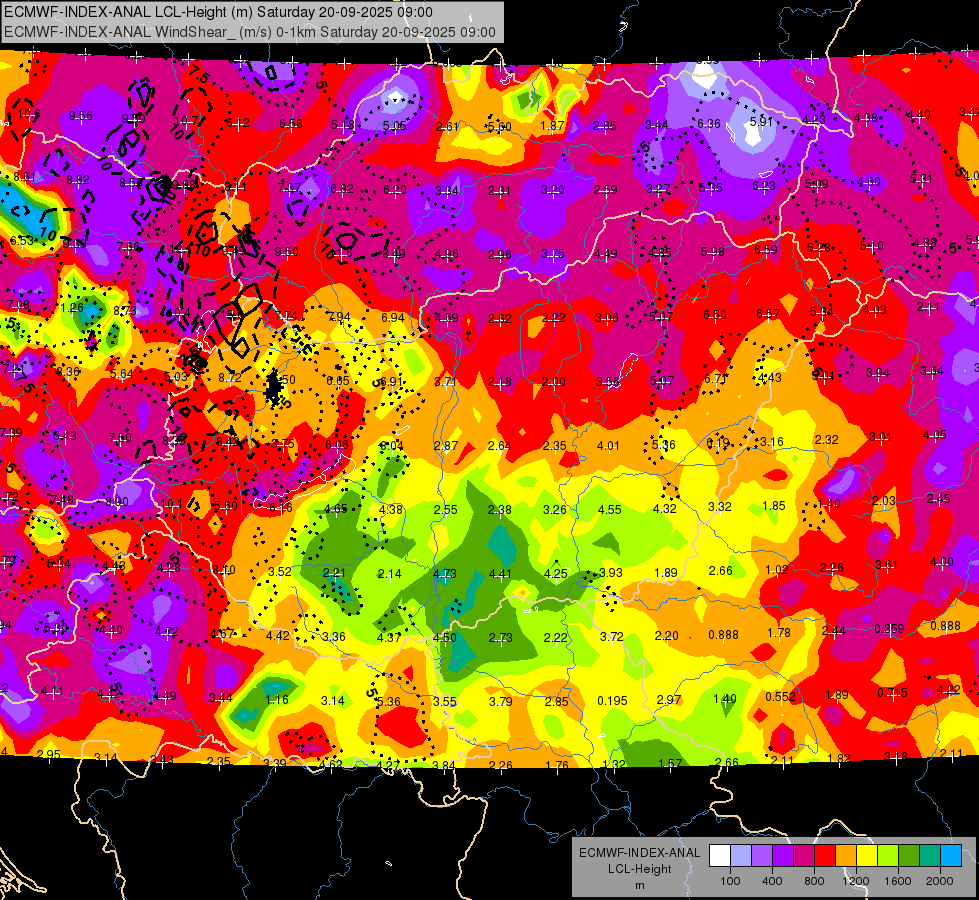Click the wind shear value 2.14
This screenshot has height=900, width=979.
(390, 573)
